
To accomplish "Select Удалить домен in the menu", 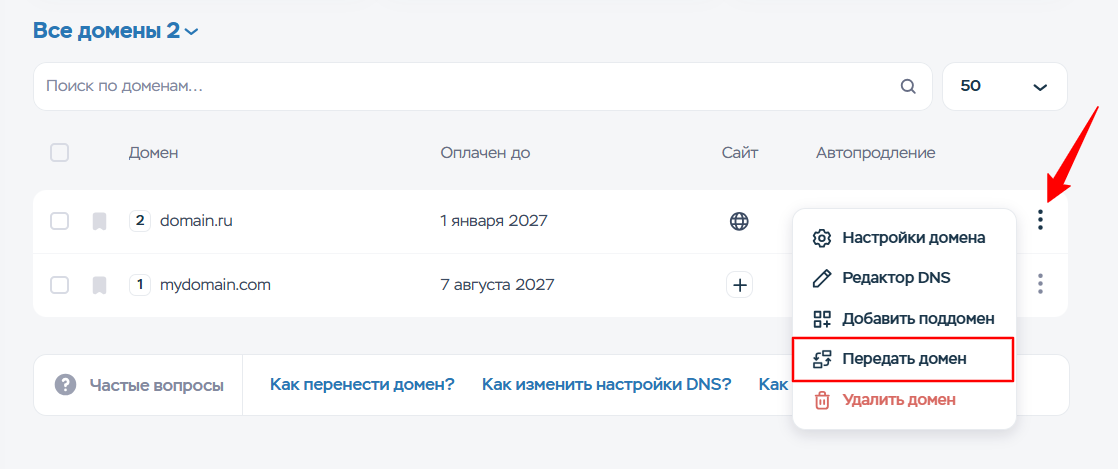I will [898, 400].
